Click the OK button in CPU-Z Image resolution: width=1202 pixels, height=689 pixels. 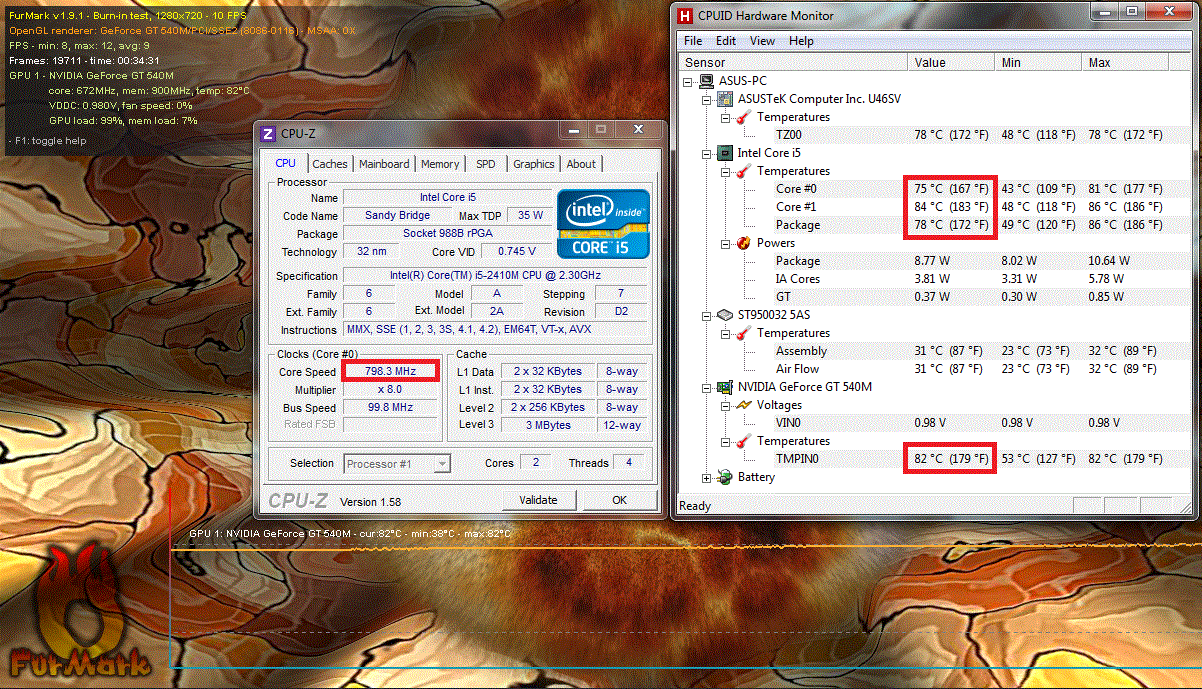(620, 500)
